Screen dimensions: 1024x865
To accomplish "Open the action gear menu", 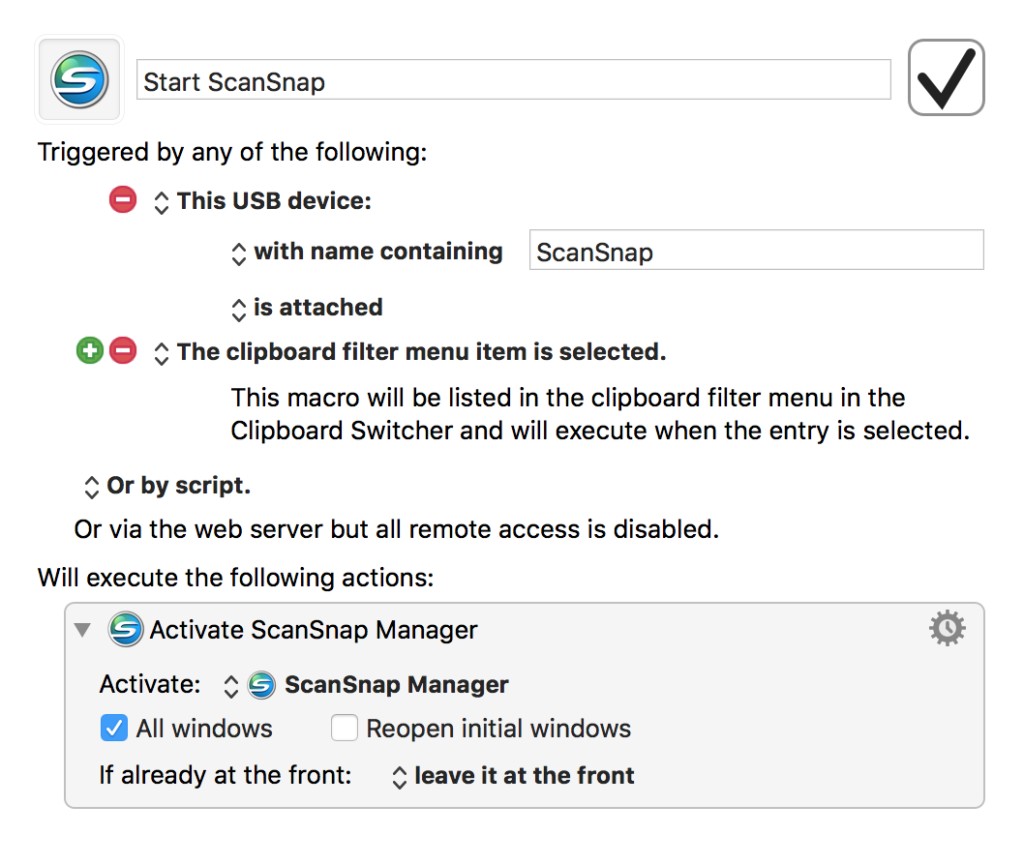I will 947,628.
